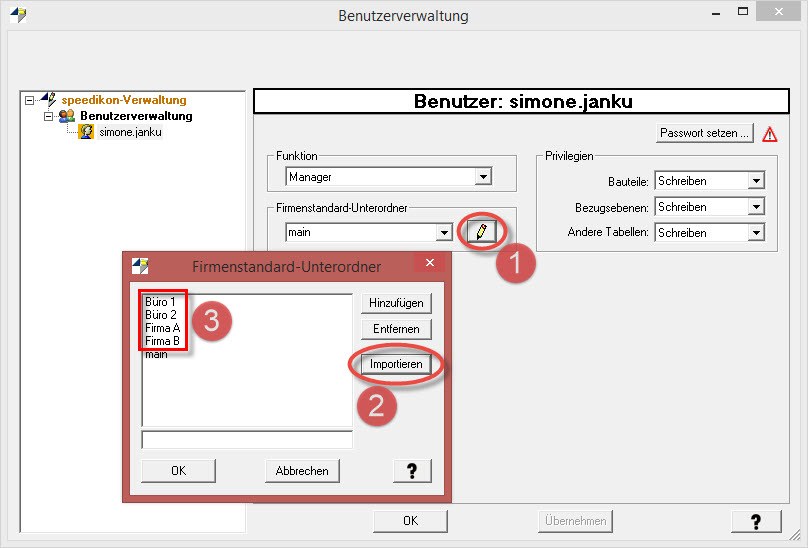
Task: Open the Funktion Manager dropdown
Action: point(483,177)
